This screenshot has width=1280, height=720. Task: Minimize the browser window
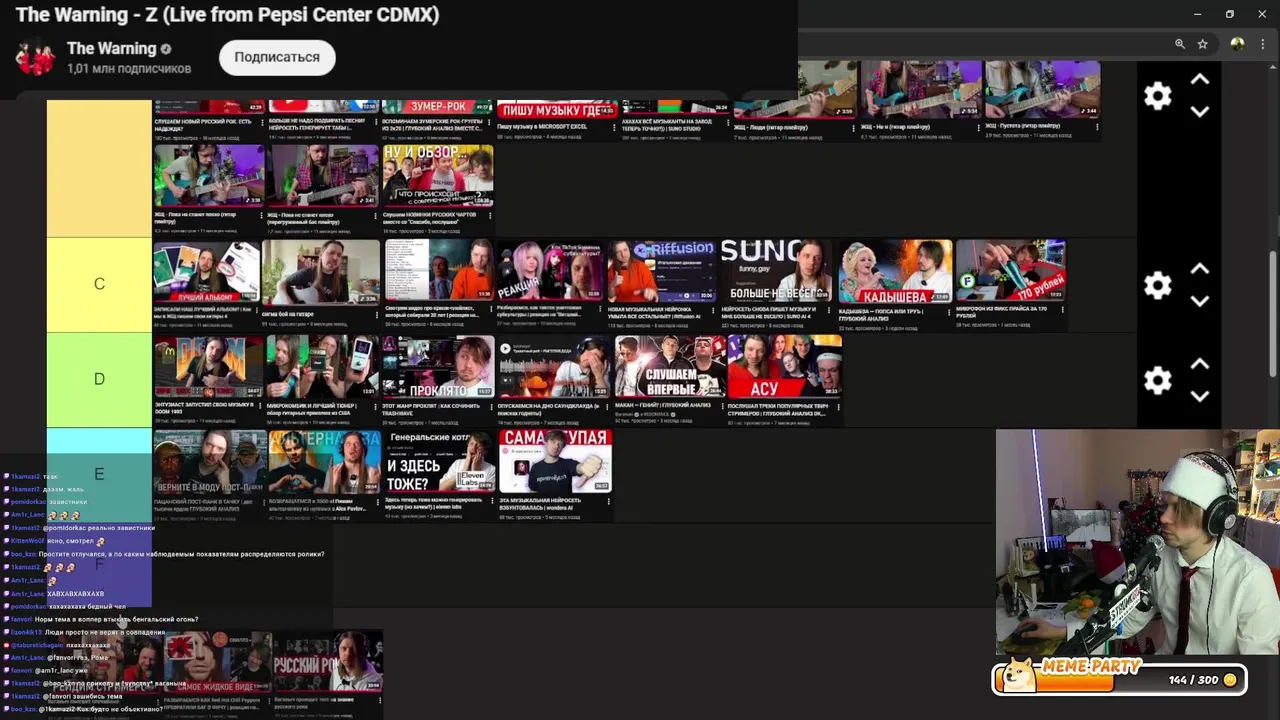tap(1197, 14)
